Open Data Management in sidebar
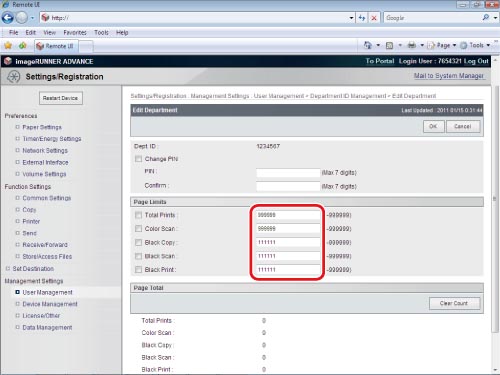Viewport: 500px width, 375px height. pos(47,328)
